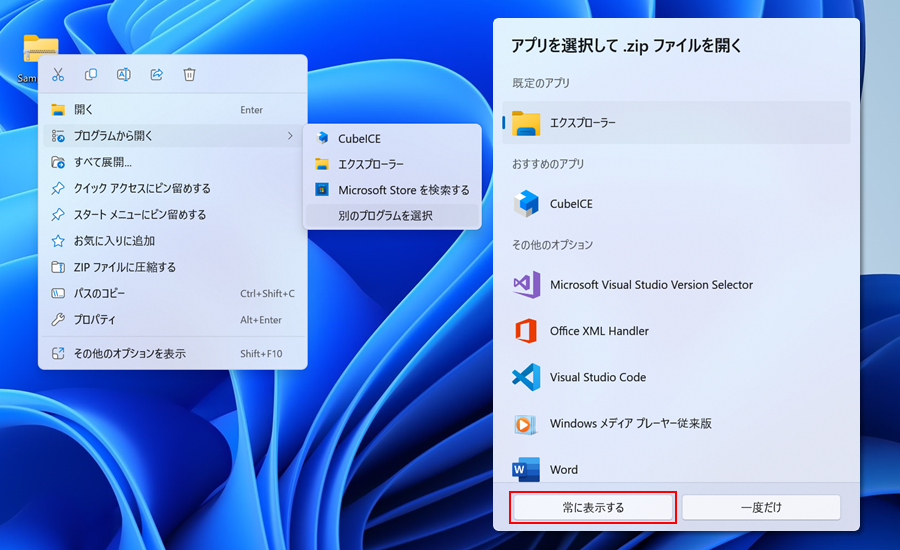The height and width of the screenshot is (550, 900).
Task: Click the 一度だけ button
Action: point(761,508)
